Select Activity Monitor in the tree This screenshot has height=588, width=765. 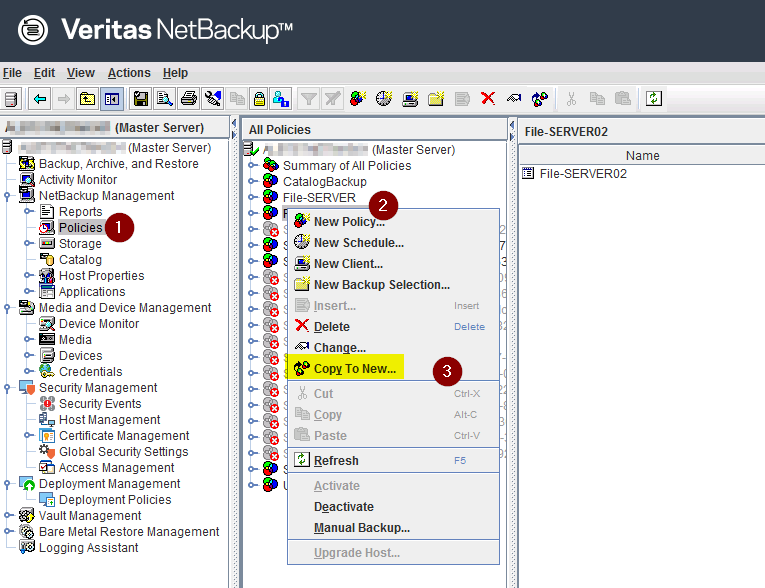77,180
